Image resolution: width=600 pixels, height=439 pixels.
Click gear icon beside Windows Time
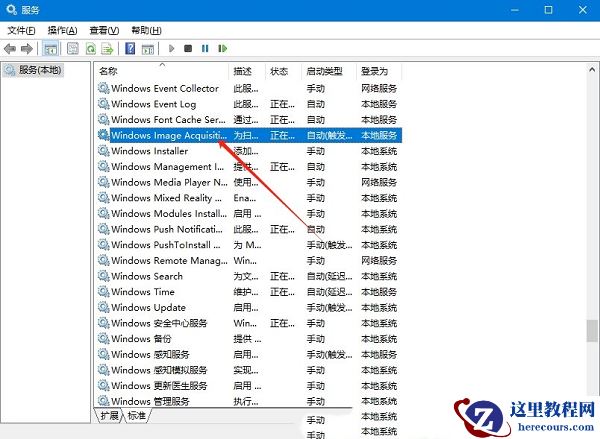(103, 291)
